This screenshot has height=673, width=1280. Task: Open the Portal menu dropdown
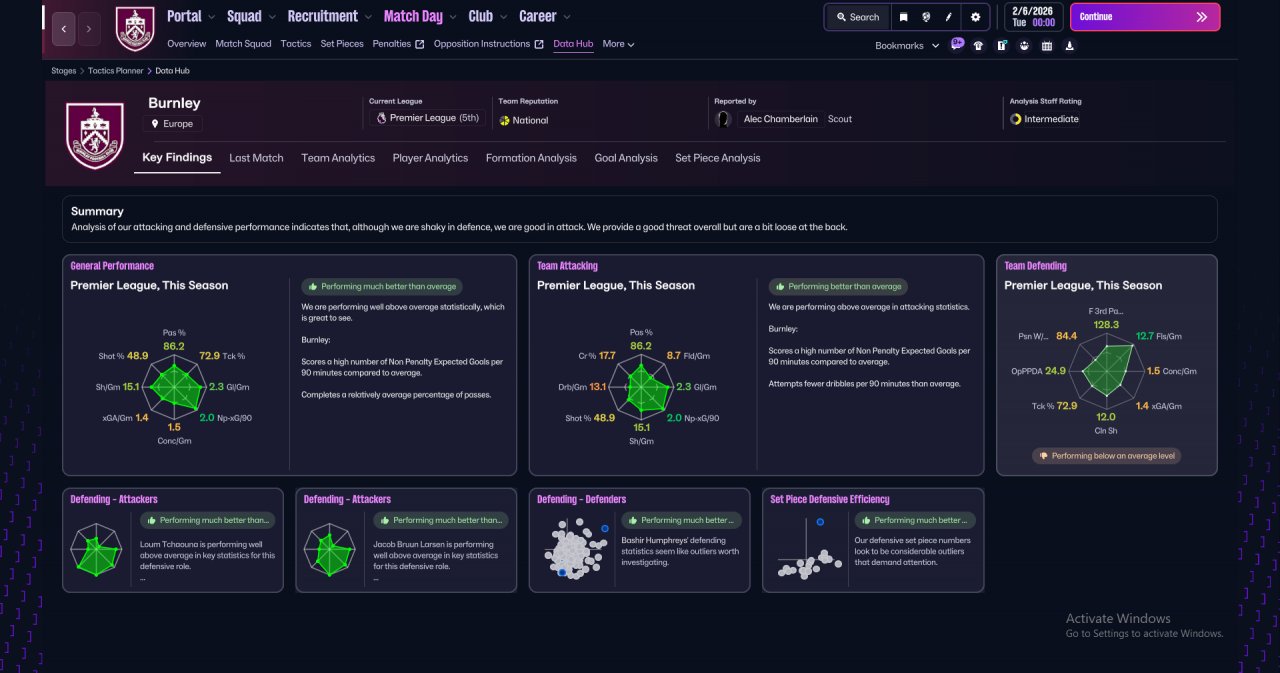[x=190, y=16]
